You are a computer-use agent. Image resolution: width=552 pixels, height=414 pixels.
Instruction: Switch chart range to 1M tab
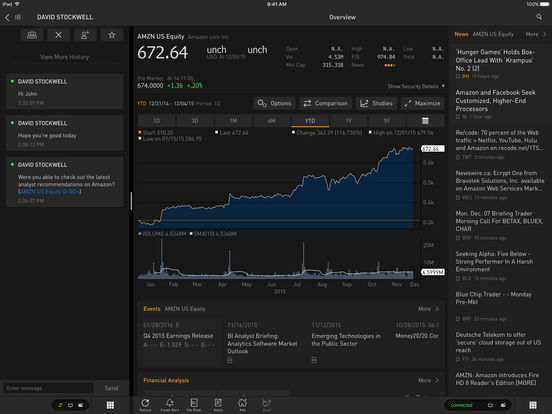pos(233,121)
